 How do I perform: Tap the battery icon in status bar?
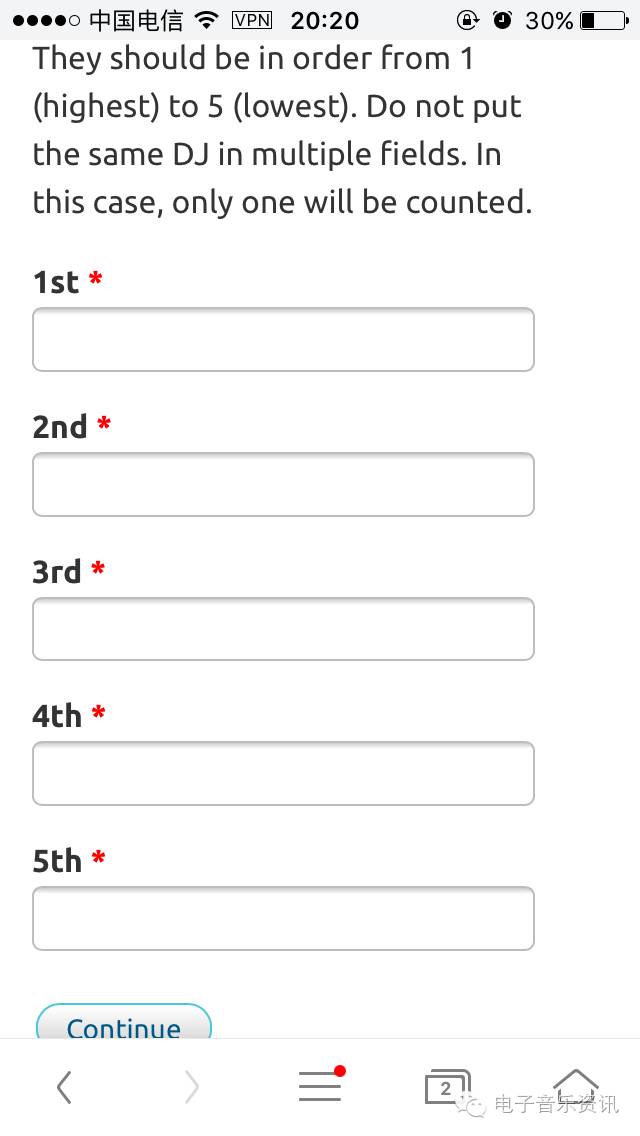(x=602, y=20)
